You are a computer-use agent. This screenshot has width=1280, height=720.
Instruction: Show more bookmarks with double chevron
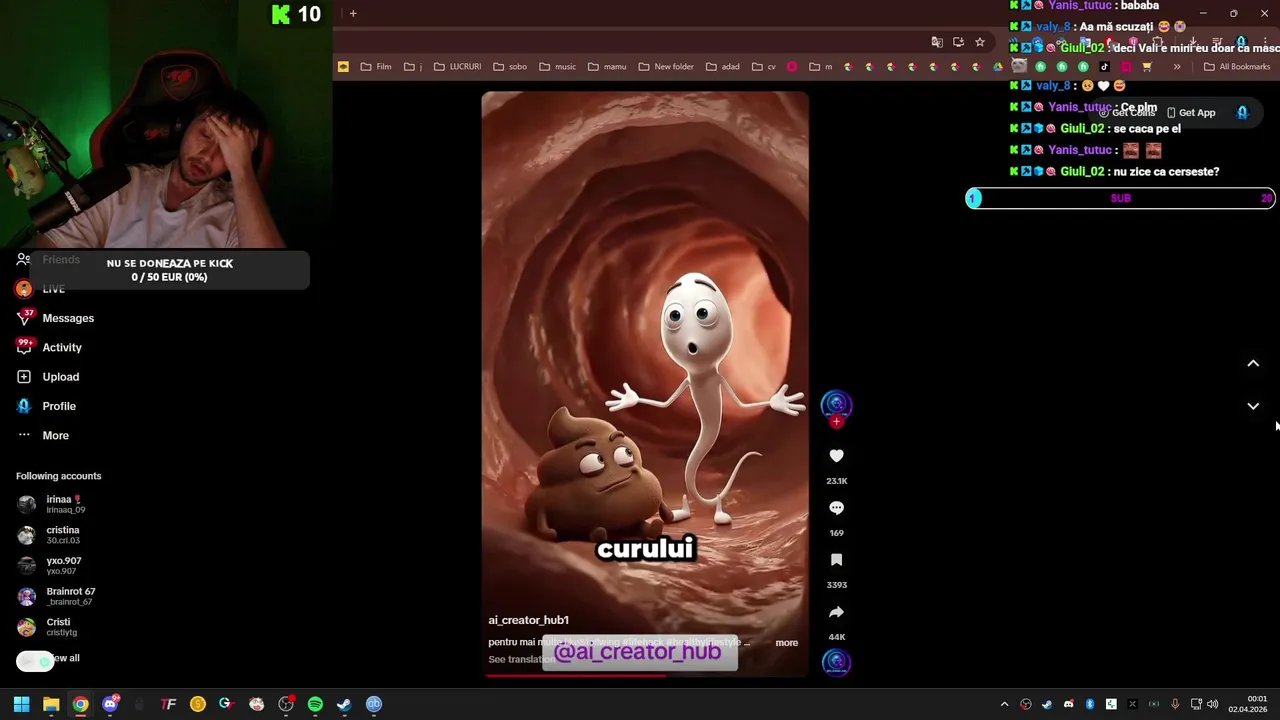(x=1176, y=67)
